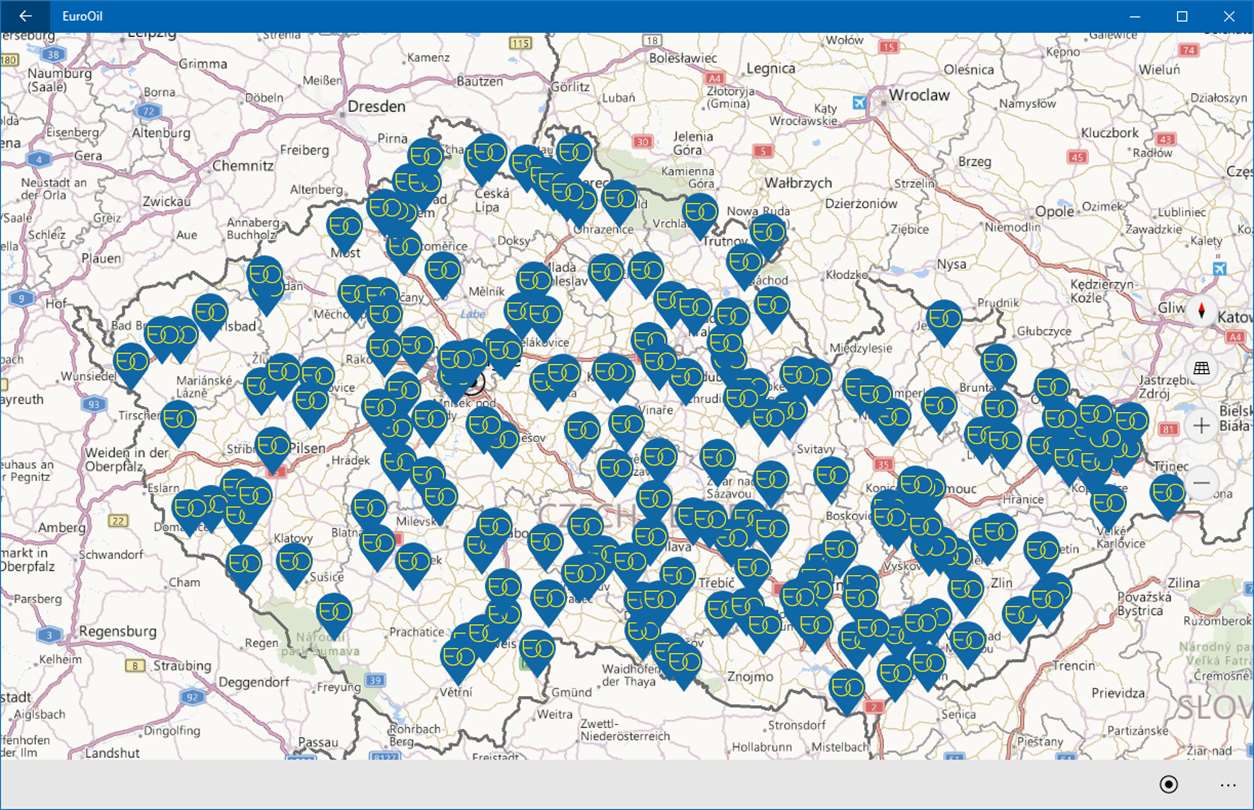Image resolution: width=1254 pixels, height=810 pixels.
Task: Select the station pin at Blatná
Action: tap(369, 511)
